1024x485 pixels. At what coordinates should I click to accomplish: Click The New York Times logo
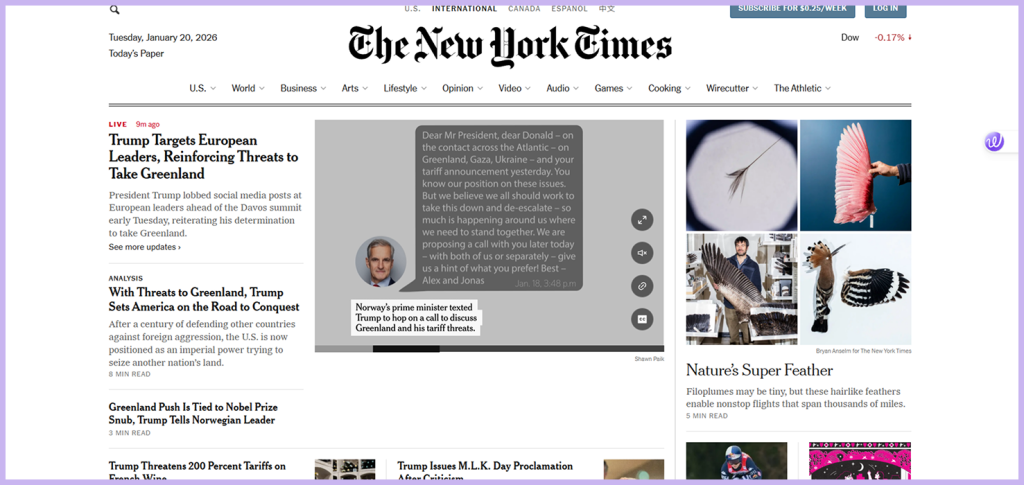click(x=510, y=46)
